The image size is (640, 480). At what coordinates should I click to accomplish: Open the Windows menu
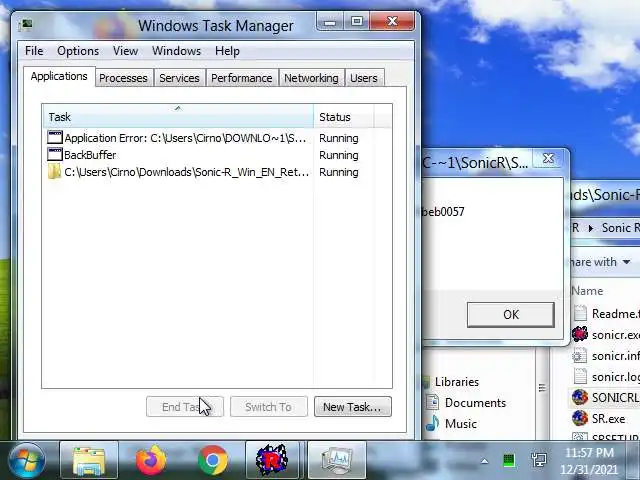tap(176, 51)
